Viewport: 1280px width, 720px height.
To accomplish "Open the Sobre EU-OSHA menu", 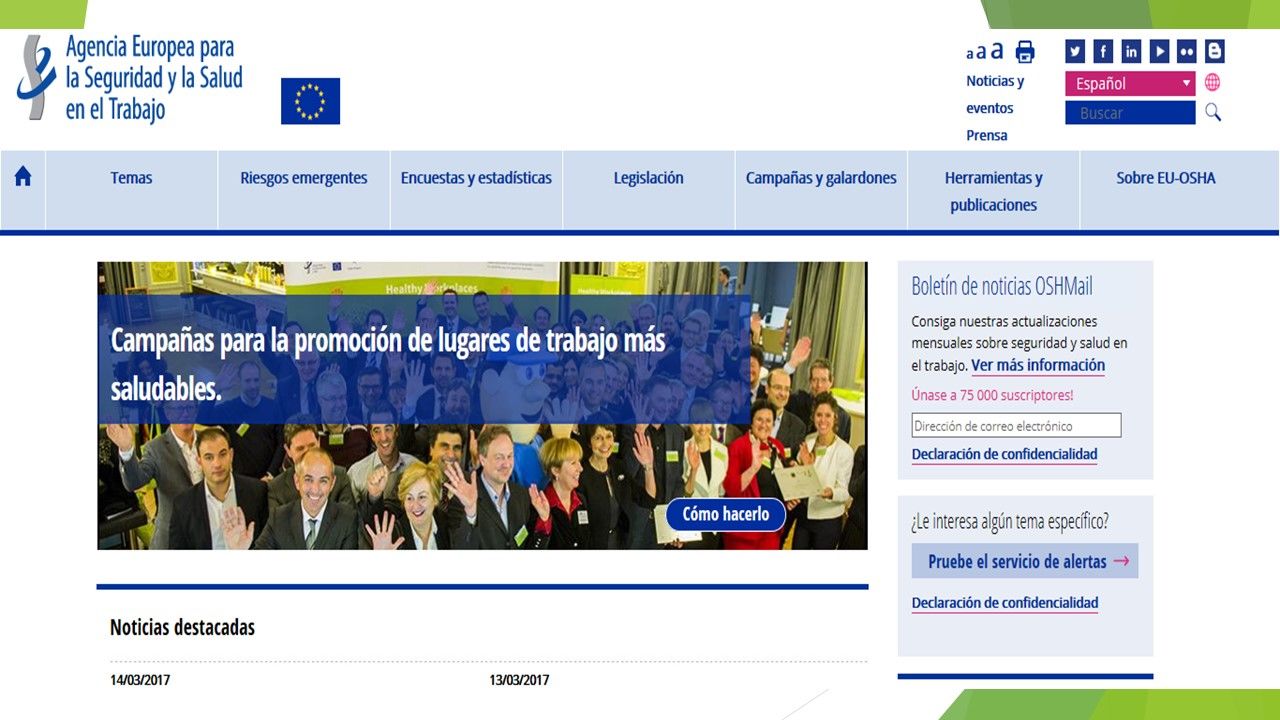I will 1166,178.
